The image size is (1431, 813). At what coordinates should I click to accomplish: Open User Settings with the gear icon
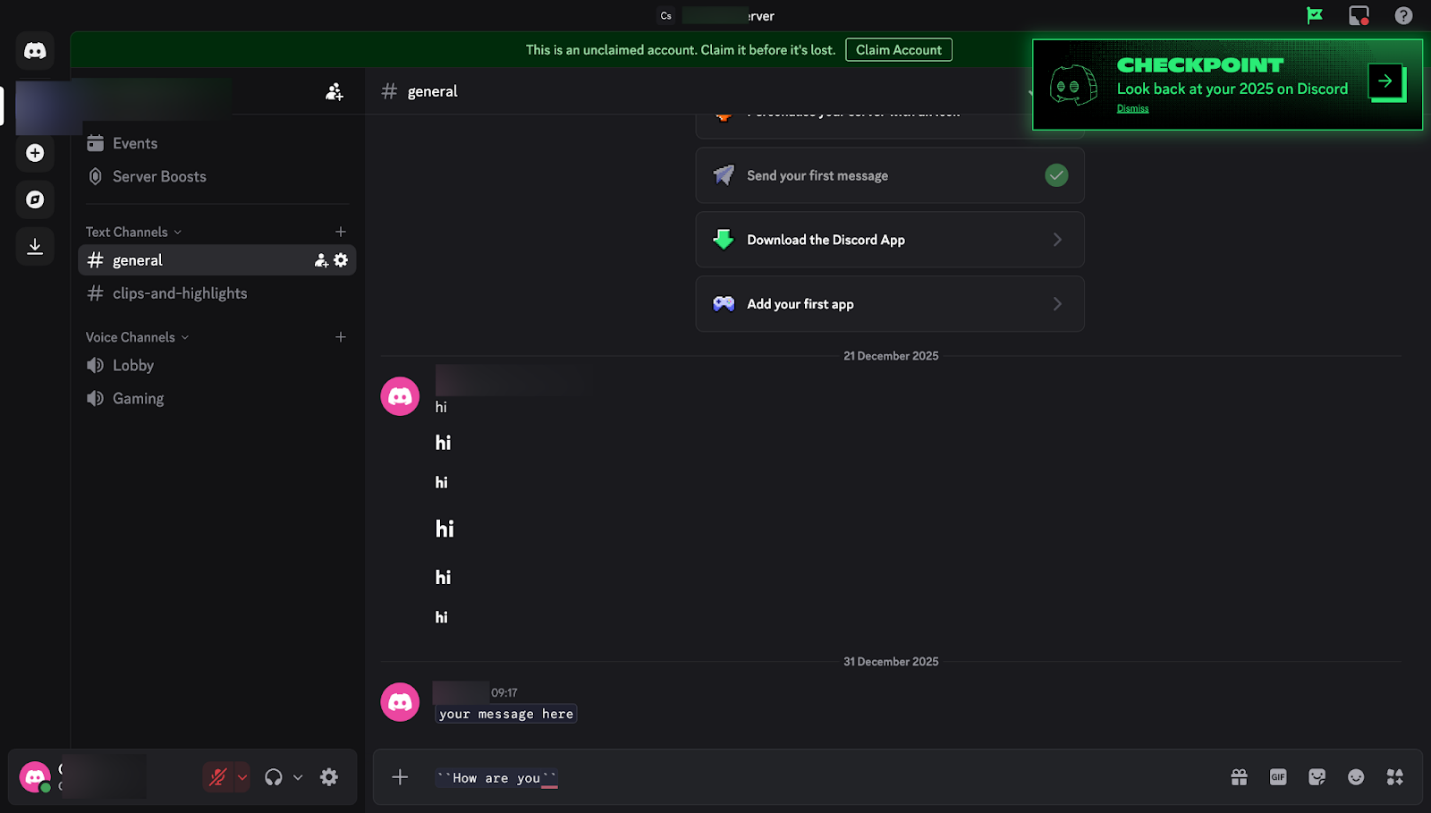(x=329, y=777)
